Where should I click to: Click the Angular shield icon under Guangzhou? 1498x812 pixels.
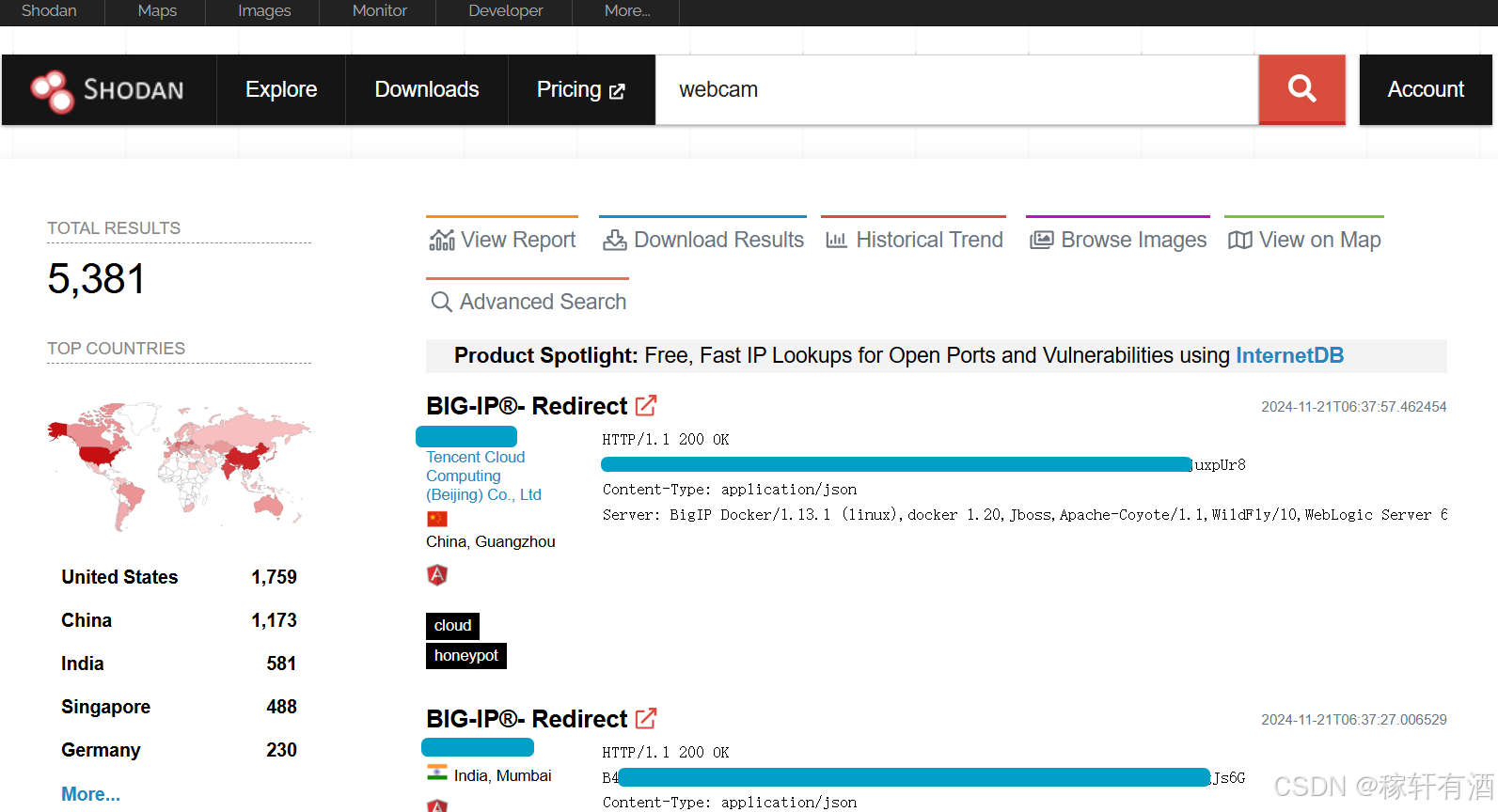tap(437, 575)
